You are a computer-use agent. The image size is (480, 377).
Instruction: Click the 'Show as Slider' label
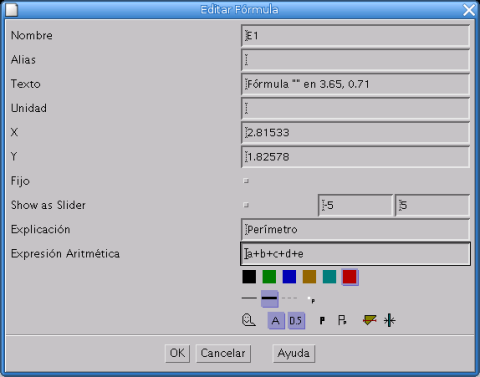[x=48, y=205]
